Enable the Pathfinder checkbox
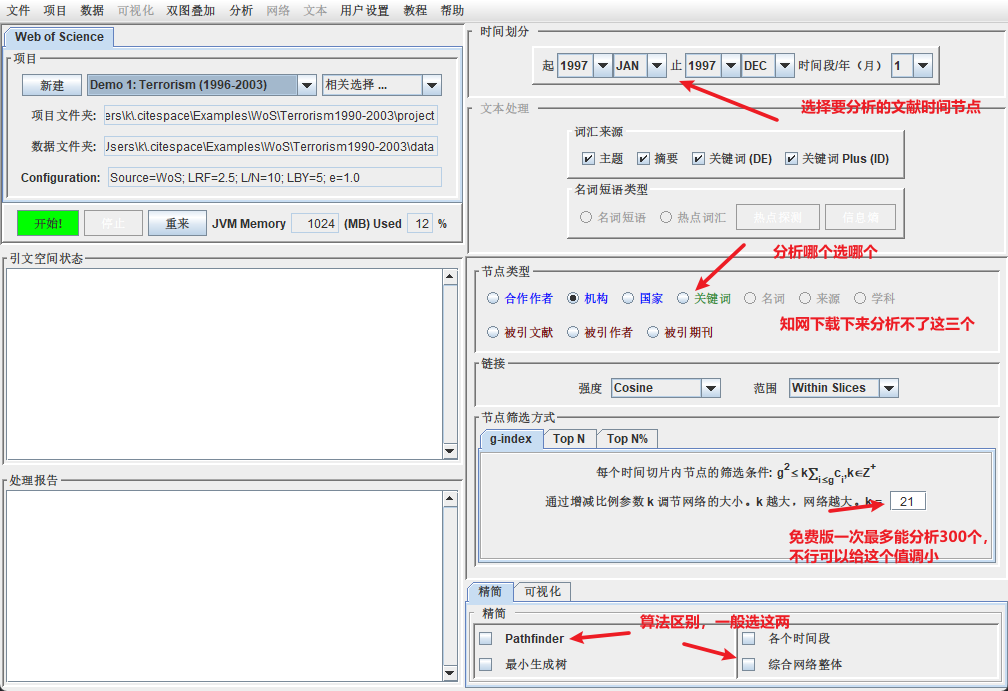 (x=485, y=638)
